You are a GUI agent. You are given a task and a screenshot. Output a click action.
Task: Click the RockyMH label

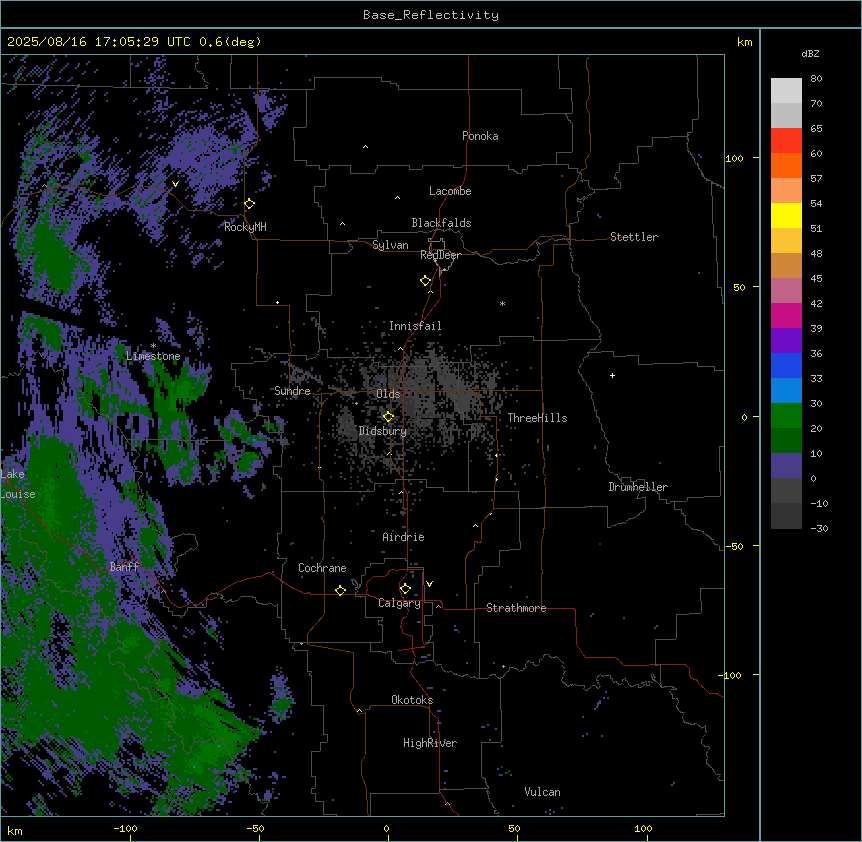pyautogui.click(x=245, y=227)
